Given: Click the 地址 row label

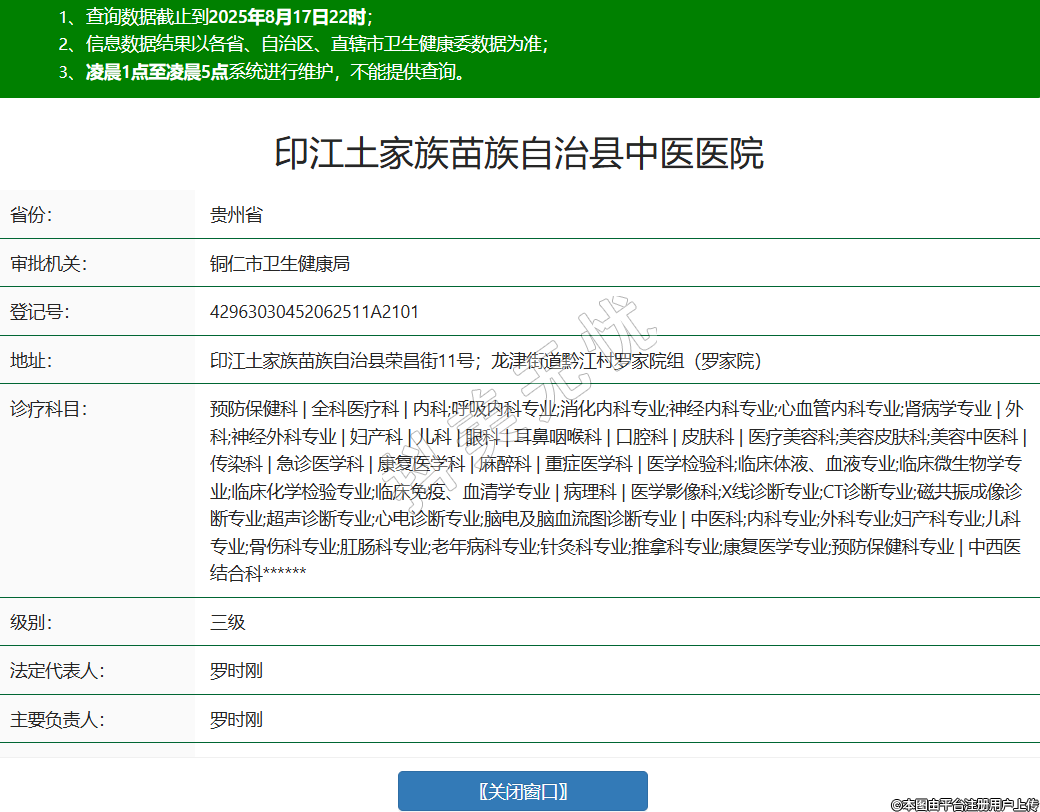Looking at the screenshot, I should (x=31, y=360).
